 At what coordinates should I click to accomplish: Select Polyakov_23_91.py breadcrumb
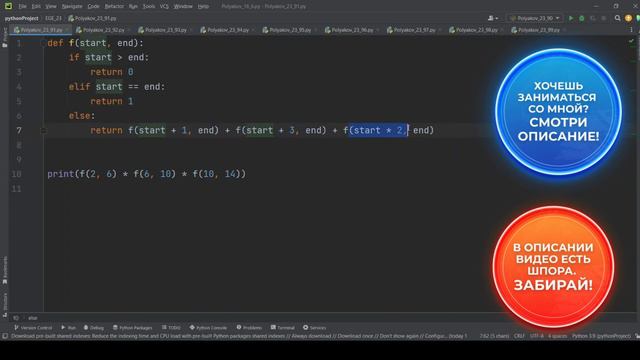click(92, 18)
